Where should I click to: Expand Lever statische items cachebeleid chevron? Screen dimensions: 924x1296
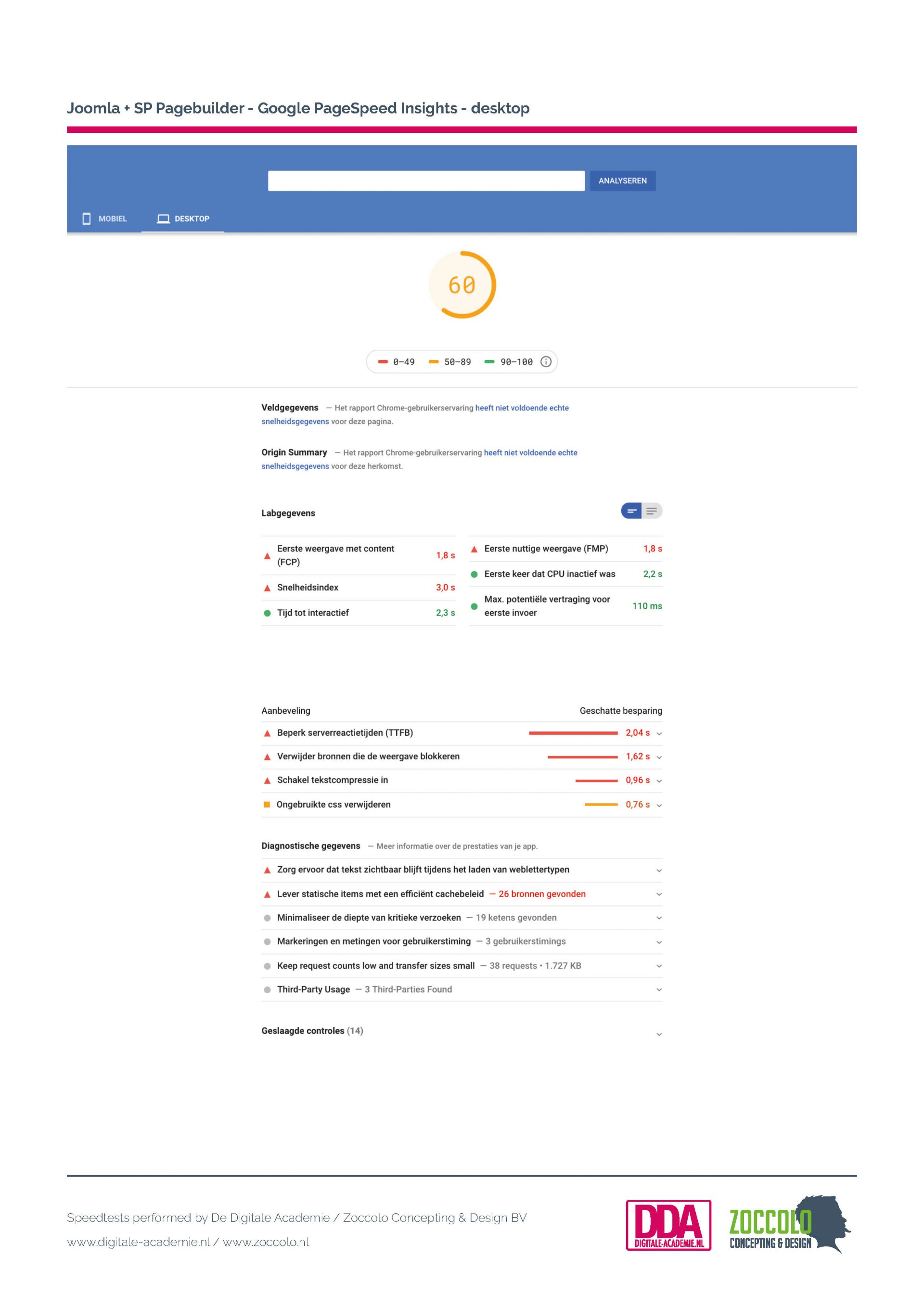point(659,894)
